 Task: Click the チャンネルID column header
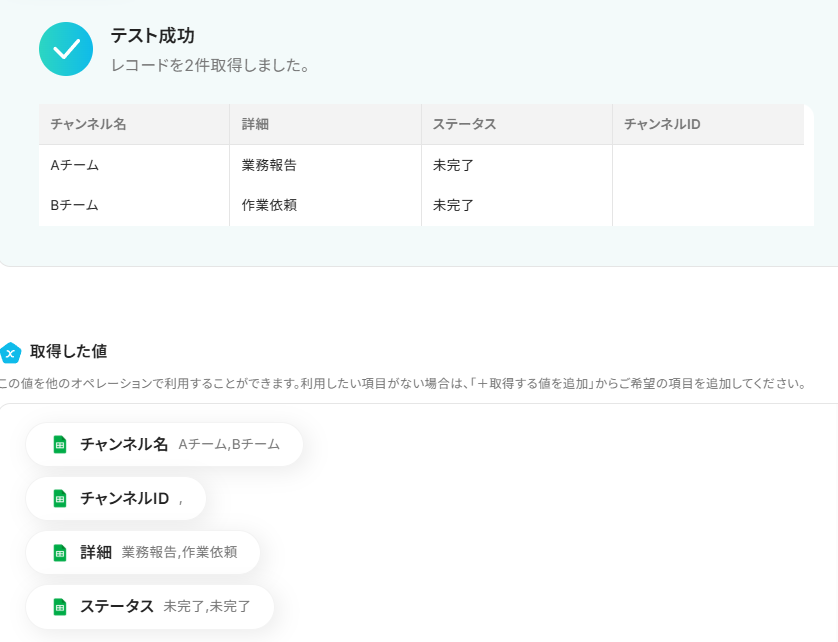[x=661, y=125]
